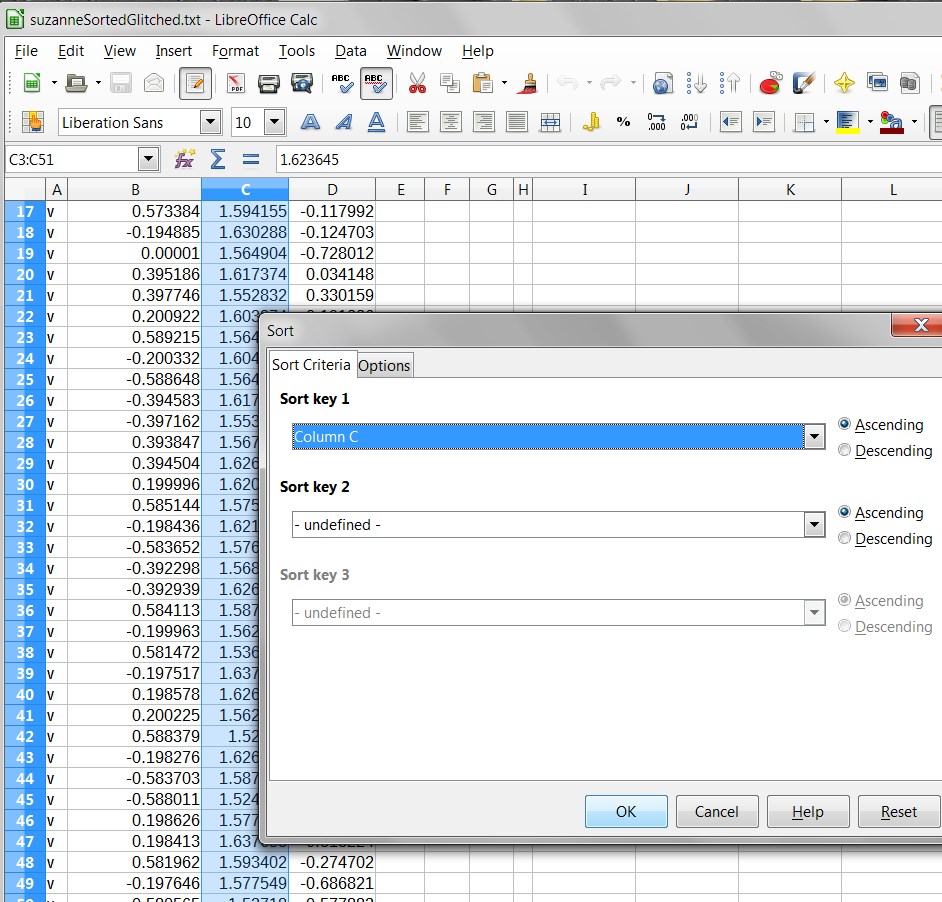The height and width of the screenshot is (902, 942).
Task: Click Reset in the Sort dialog
Action: (x=899, y=812)
